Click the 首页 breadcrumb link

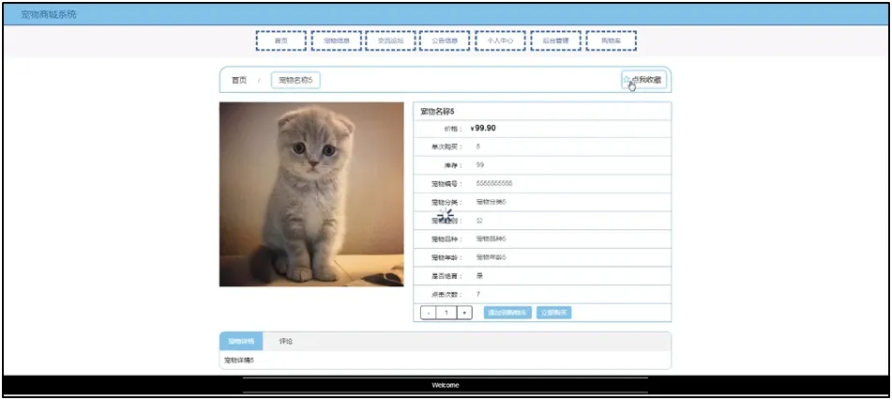239,80
